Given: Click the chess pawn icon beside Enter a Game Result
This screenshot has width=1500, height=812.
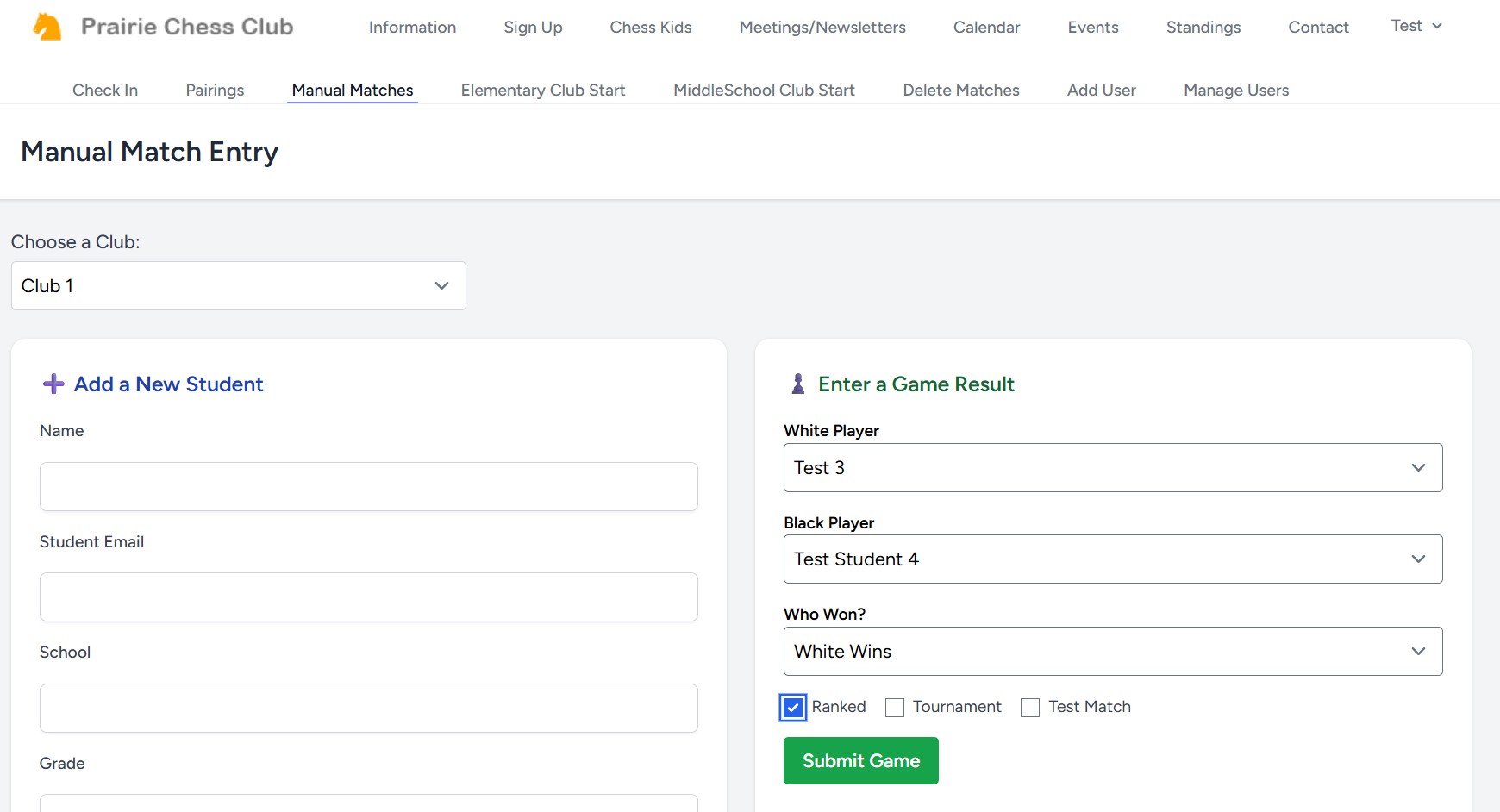Looking at the screenshot, I should (x=798, y=384).
